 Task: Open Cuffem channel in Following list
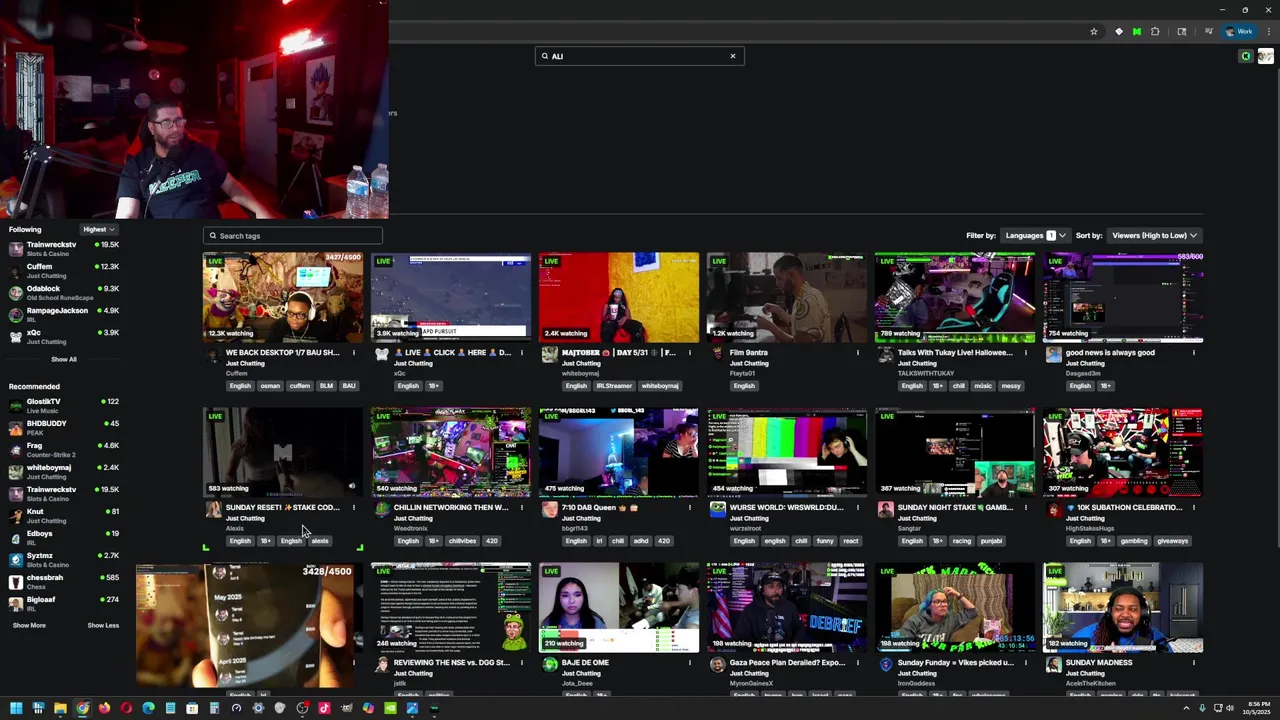(64, 270)
